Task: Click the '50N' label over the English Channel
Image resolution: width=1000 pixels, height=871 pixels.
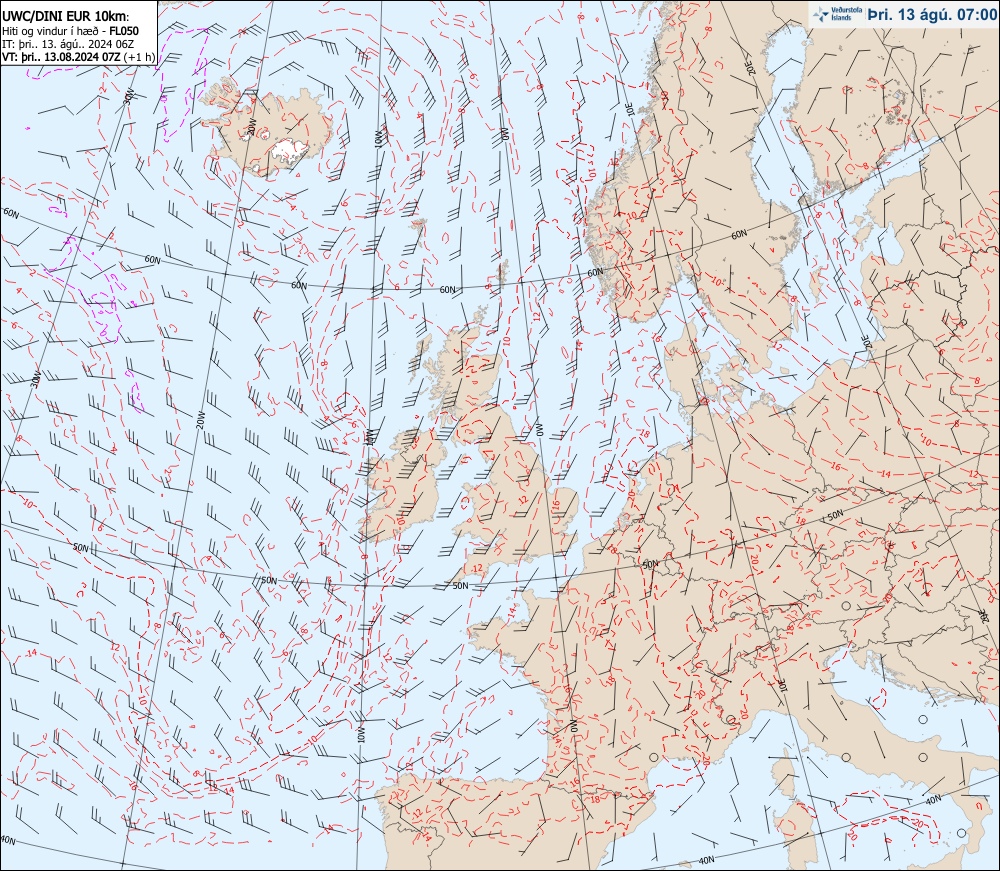Action: pyautogui.click(x=460, y=585)
